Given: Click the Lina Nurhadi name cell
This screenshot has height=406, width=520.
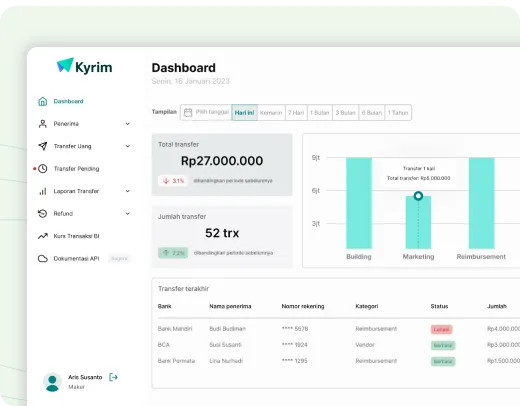Looking at the screenshot, I should point(226,361).
